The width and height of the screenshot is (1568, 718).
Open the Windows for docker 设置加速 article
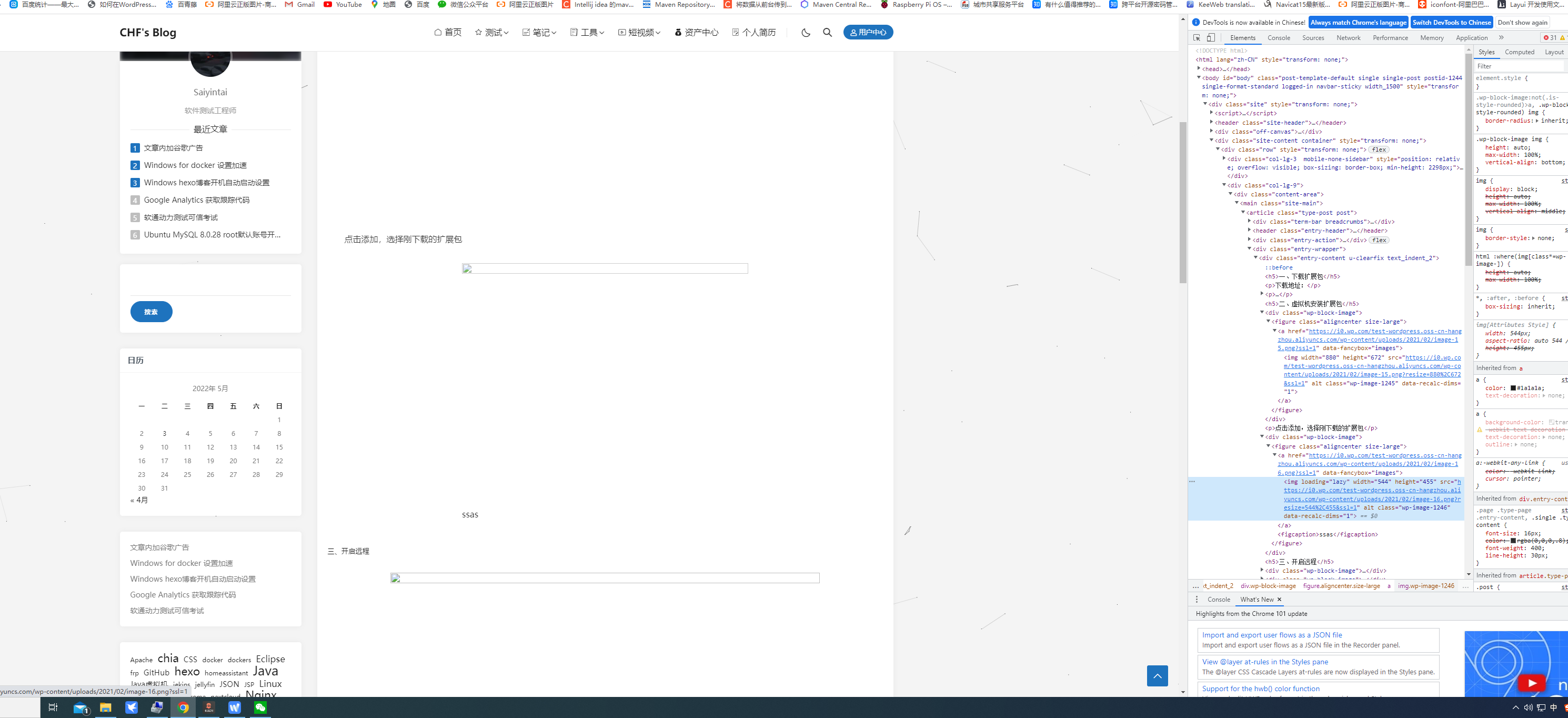pos(195,165)
